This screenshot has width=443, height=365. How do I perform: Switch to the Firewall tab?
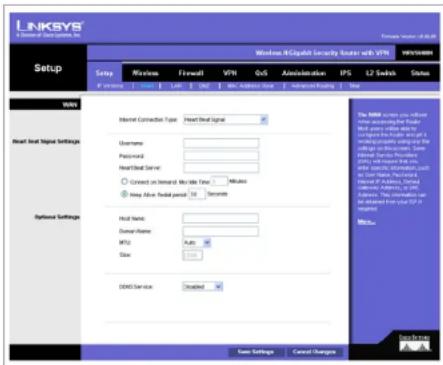191,73
